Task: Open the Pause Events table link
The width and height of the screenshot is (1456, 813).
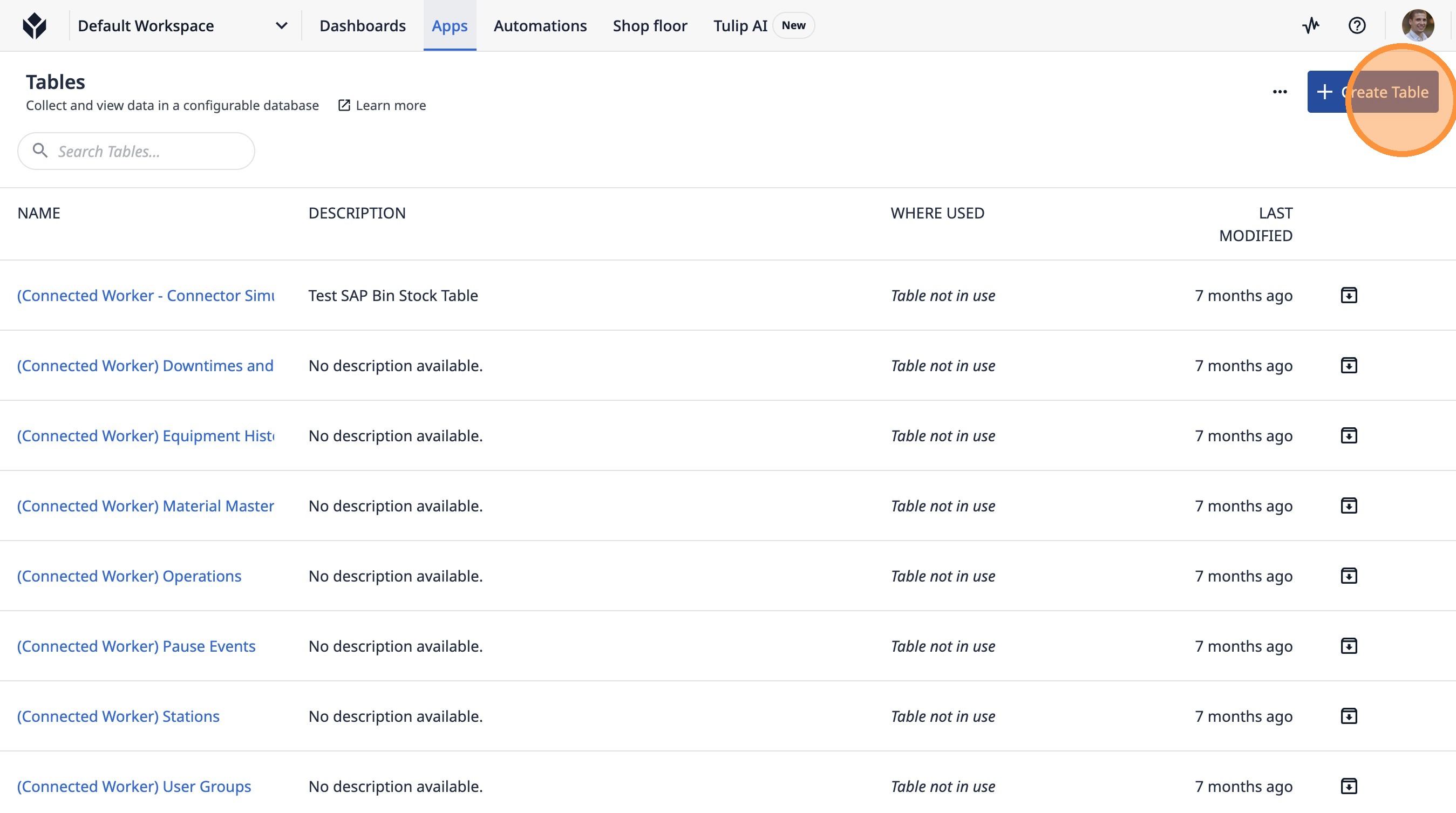Action: click(136, 646)
